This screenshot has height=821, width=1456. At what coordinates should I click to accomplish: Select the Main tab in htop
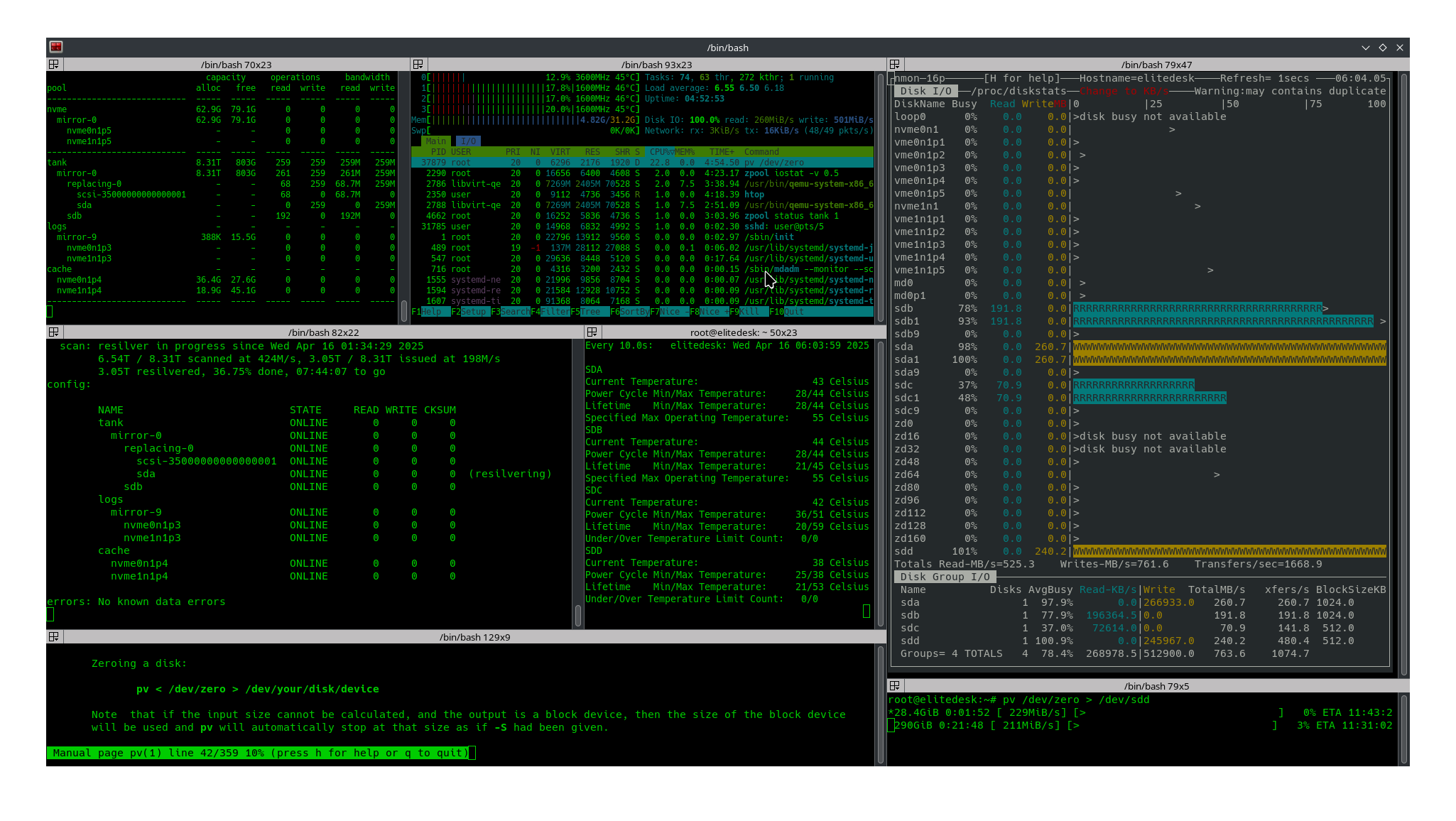tap(435, 141)
